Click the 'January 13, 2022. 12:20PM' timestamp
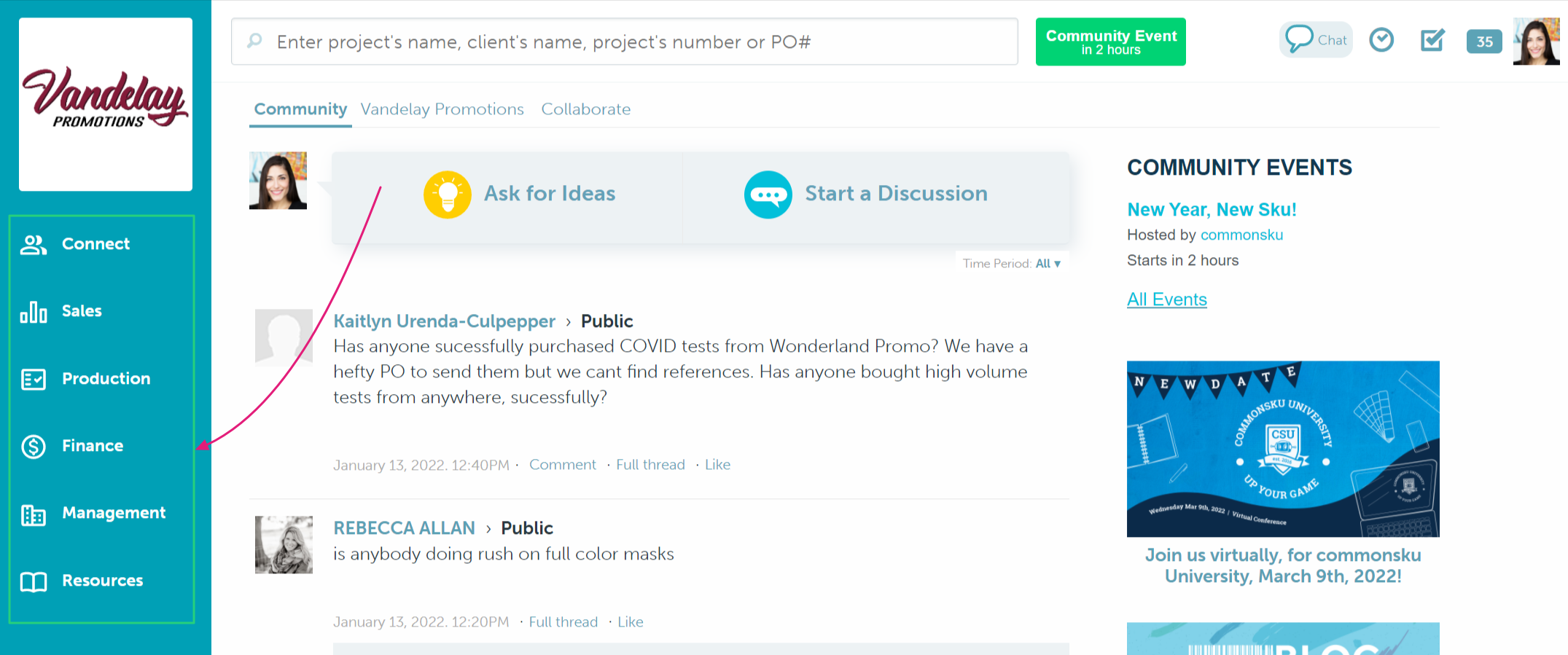The width and height of the screenshot is (1568, 655). point(421,622)
